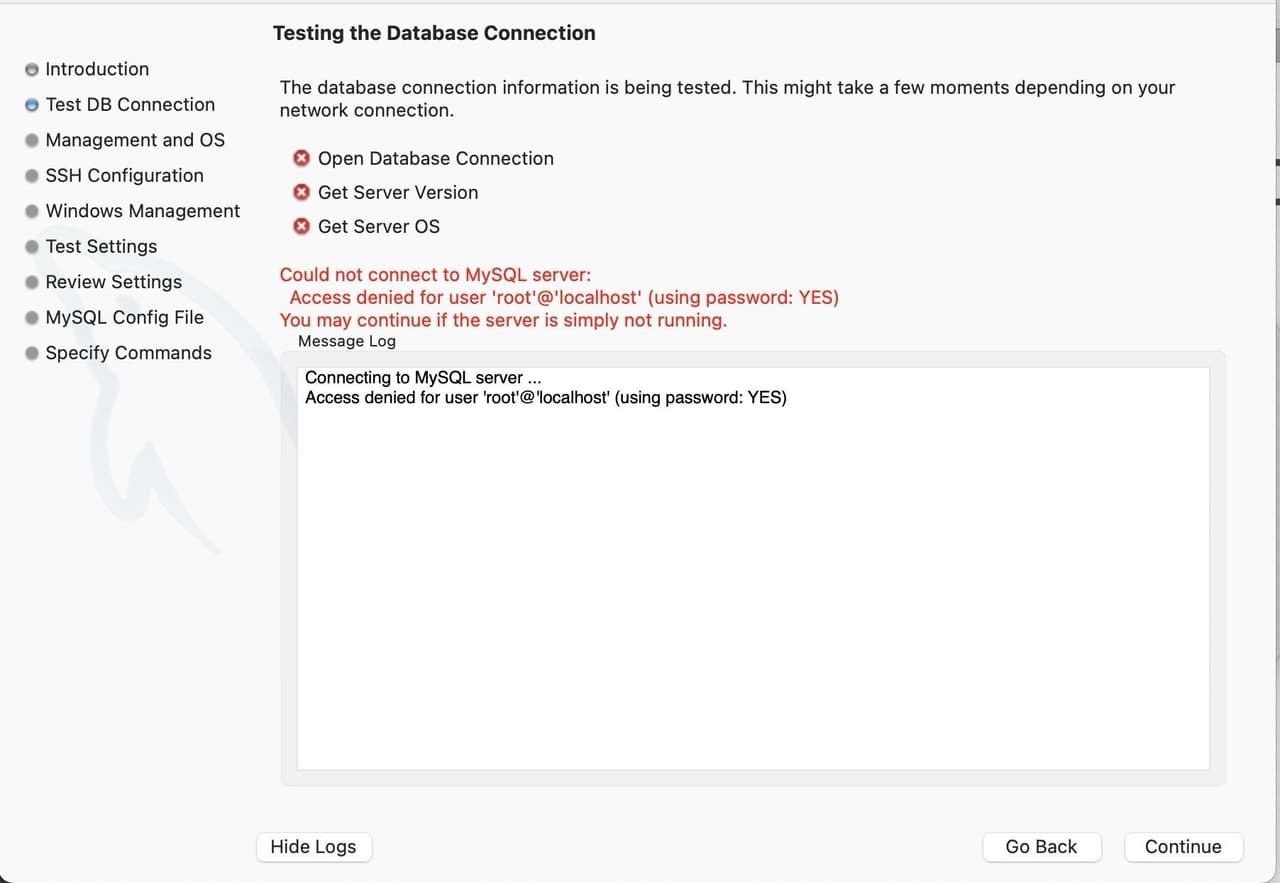Click inside the Message Log text area
This screenshot has height=883, width=1280.
point(752,580)
